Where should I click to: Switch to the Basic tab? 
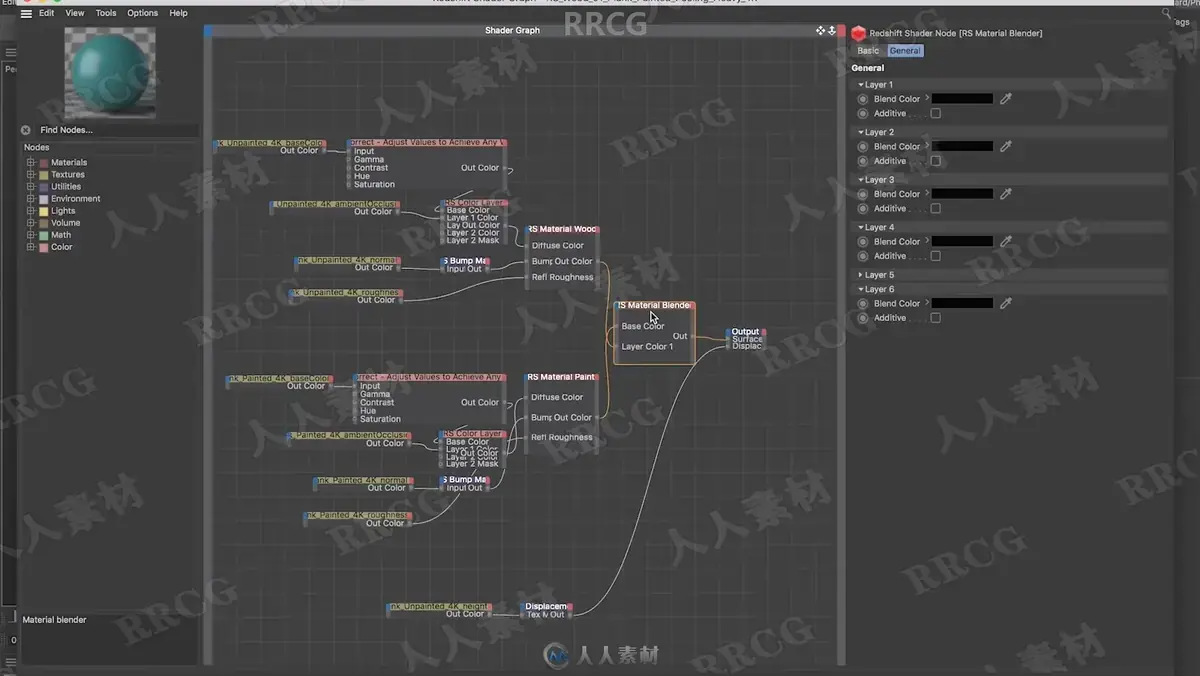click(868, 50)
